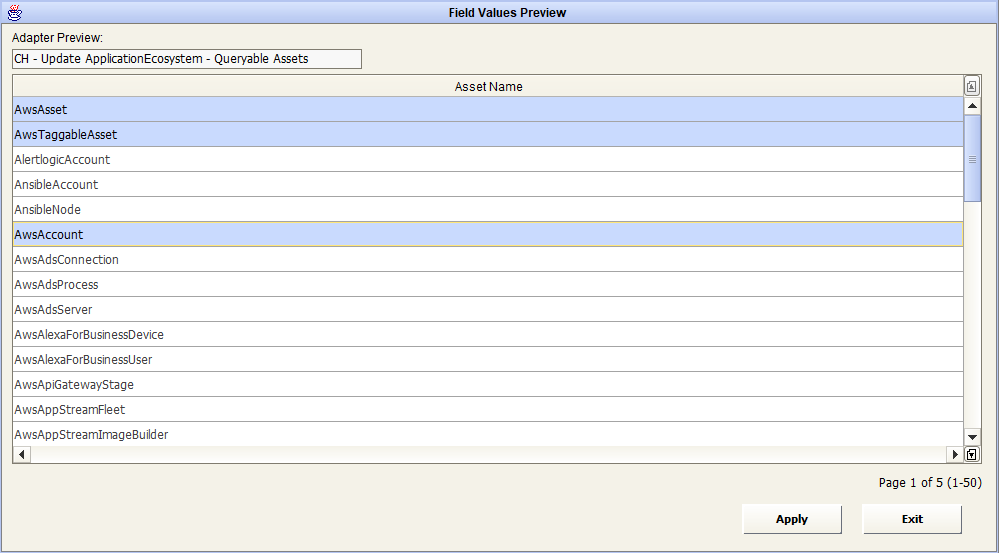Click the Adapter Preview text field

pos(187,59)
